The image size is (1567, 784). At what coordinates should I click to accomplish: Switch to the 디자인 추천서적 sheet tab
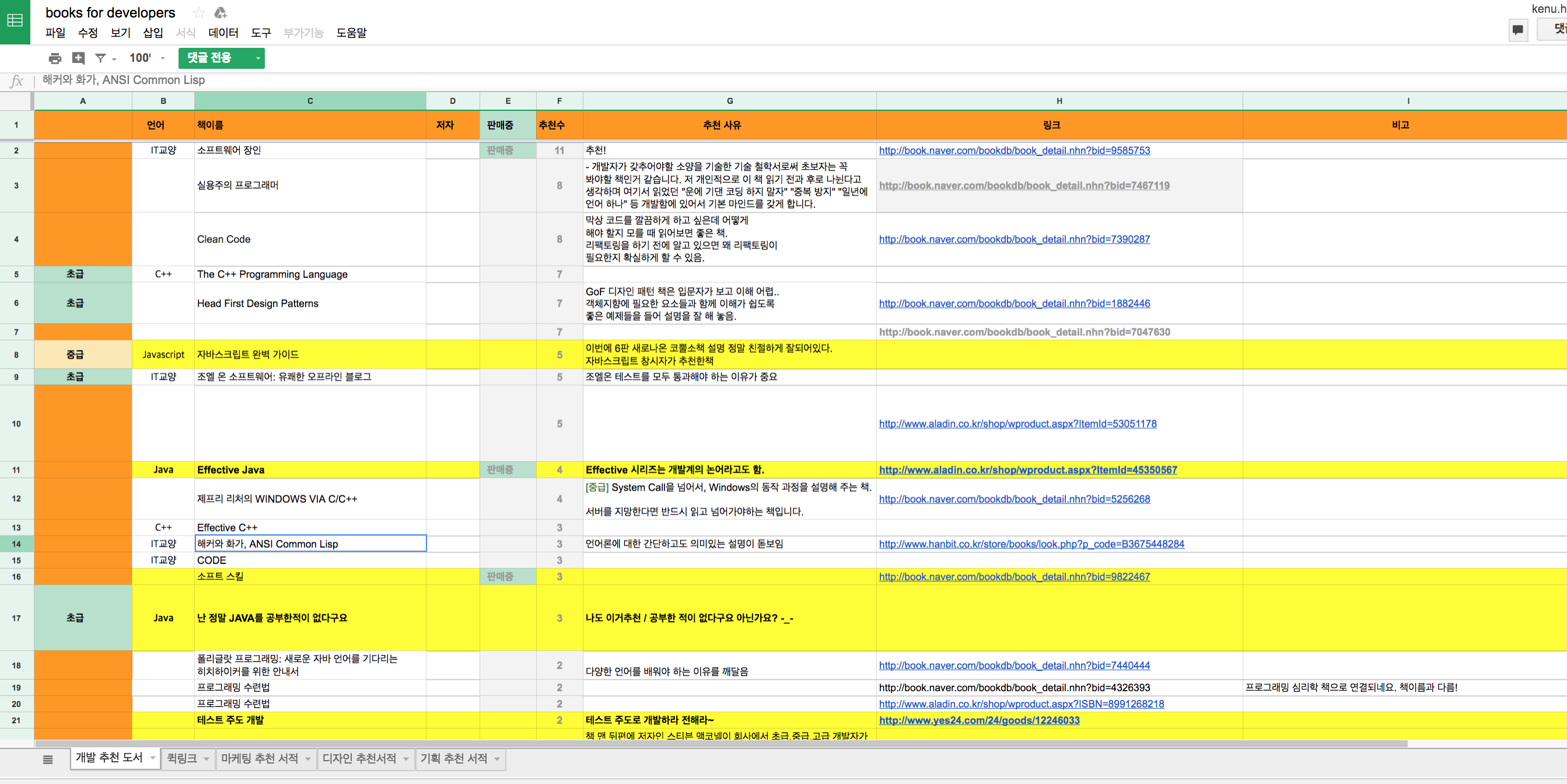[366, 759]
